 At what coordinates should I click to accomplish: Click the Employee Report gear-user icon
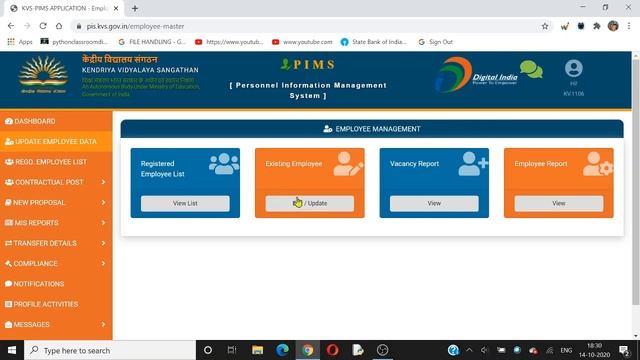pos(598,164)
